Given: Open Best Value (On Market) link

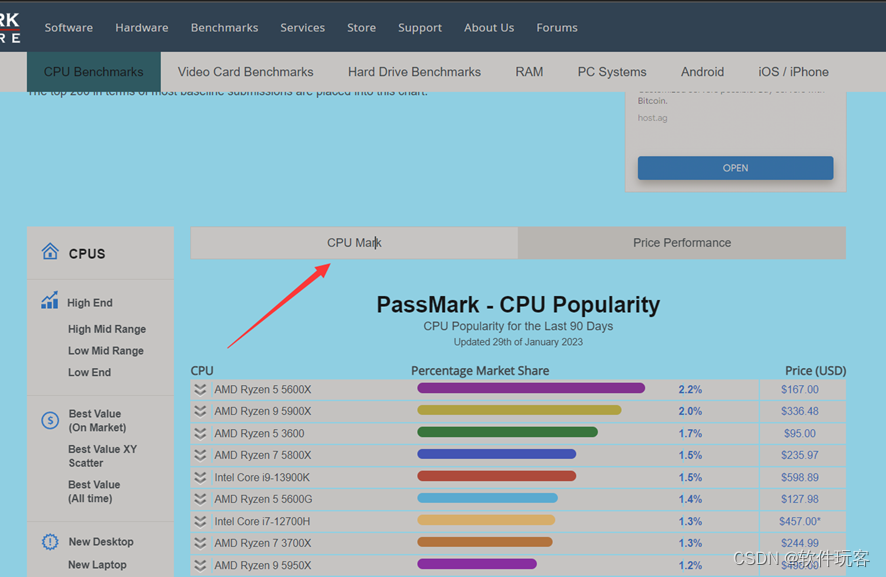Looking at the screenshot, I should [97, 420].
